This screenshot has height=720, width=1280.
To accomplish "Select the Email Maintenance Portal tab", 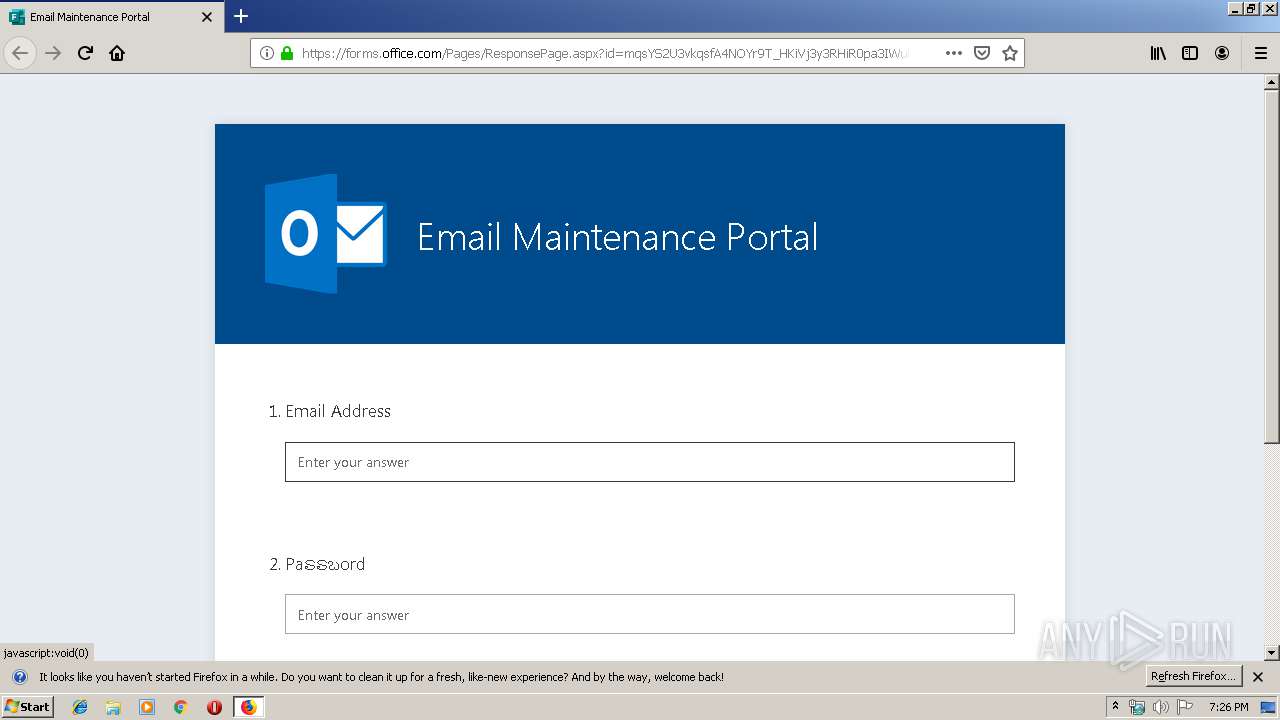I will (x=112, y=17).
